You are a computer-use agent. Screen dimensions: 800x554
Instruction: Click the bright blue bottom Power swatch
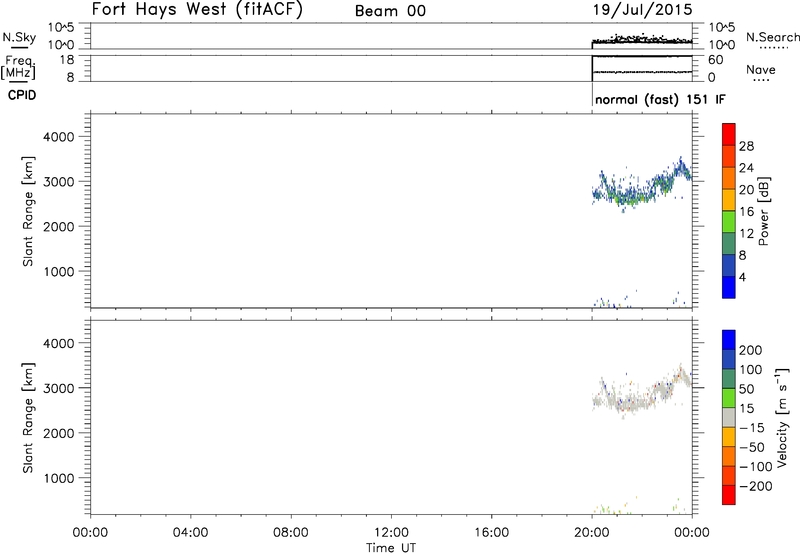[x=729, y=287]
